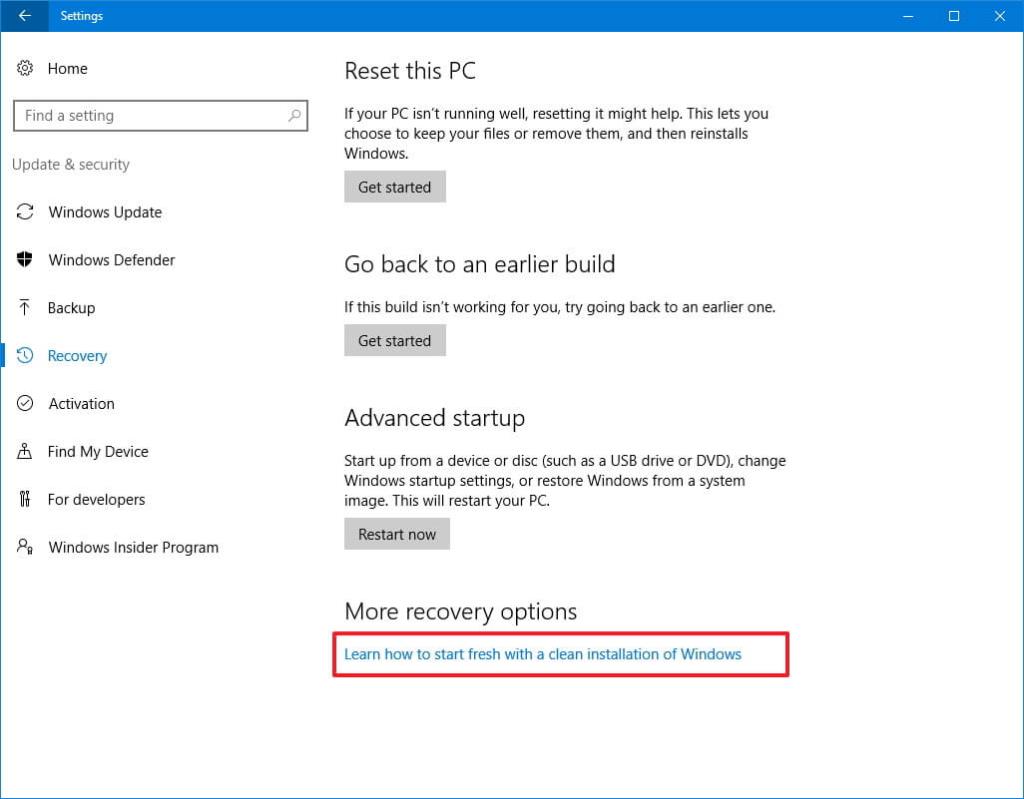Image resolution: width=1024 pixels, height=799 pixels.
Task: Click Get started under Reset this PC
Action: click(395, 187)
